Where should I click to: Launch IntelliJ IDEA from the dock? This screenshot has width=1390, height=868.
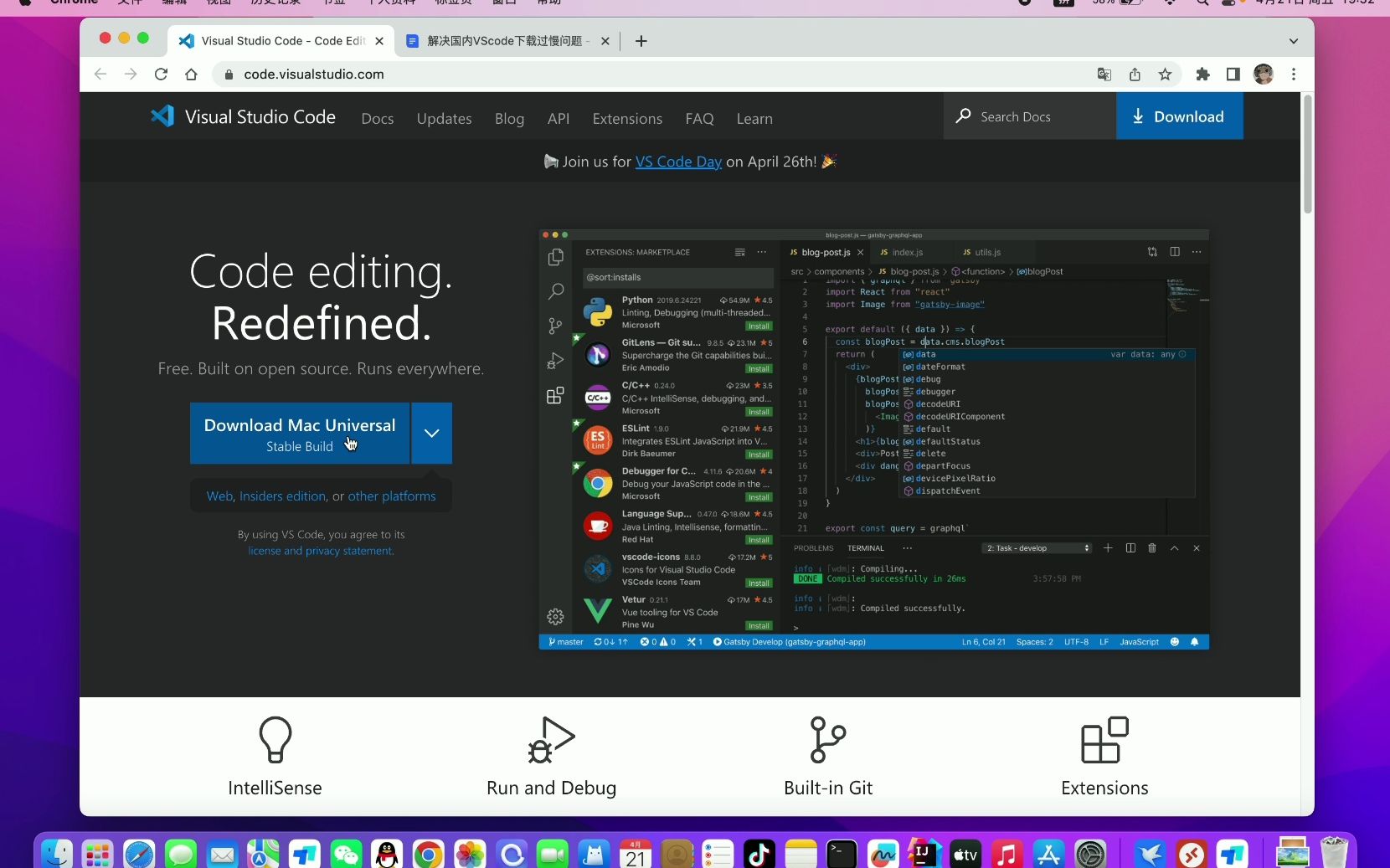tap(924, 855)
